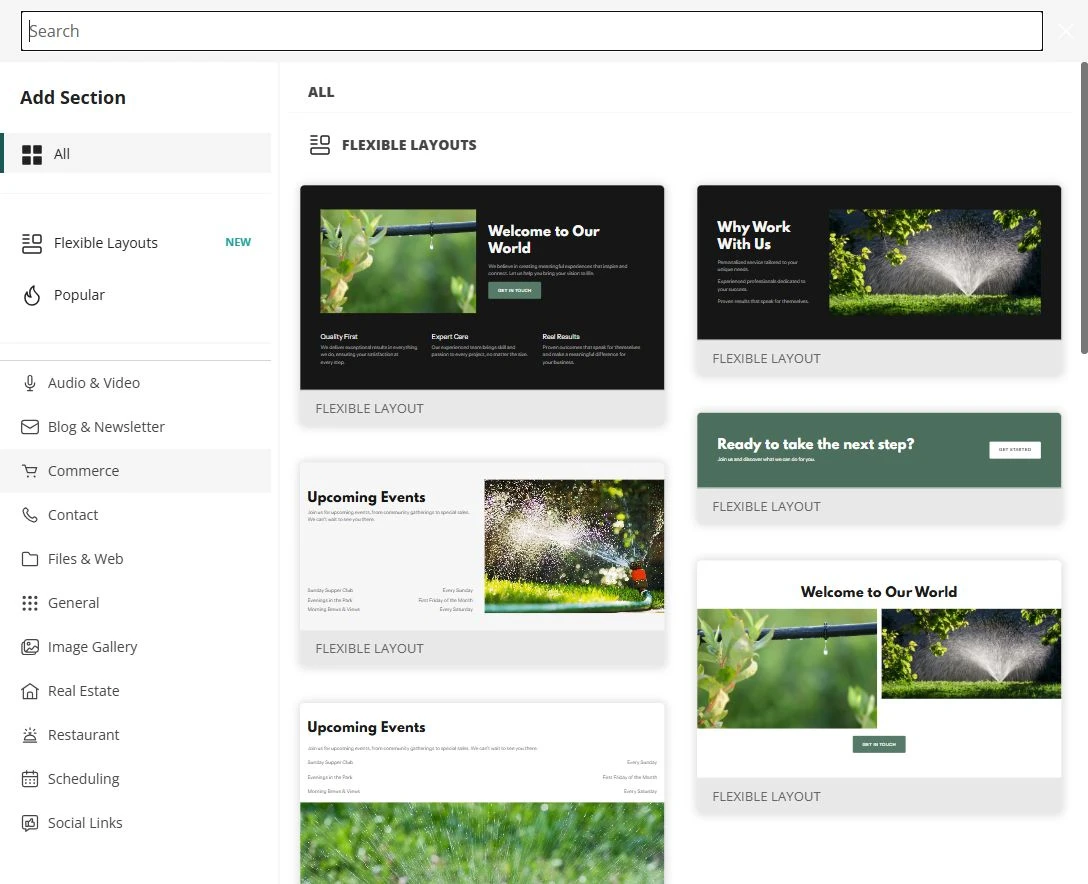Click the FLEXIBLE LAYOUTS section heading

coord(409,145)
